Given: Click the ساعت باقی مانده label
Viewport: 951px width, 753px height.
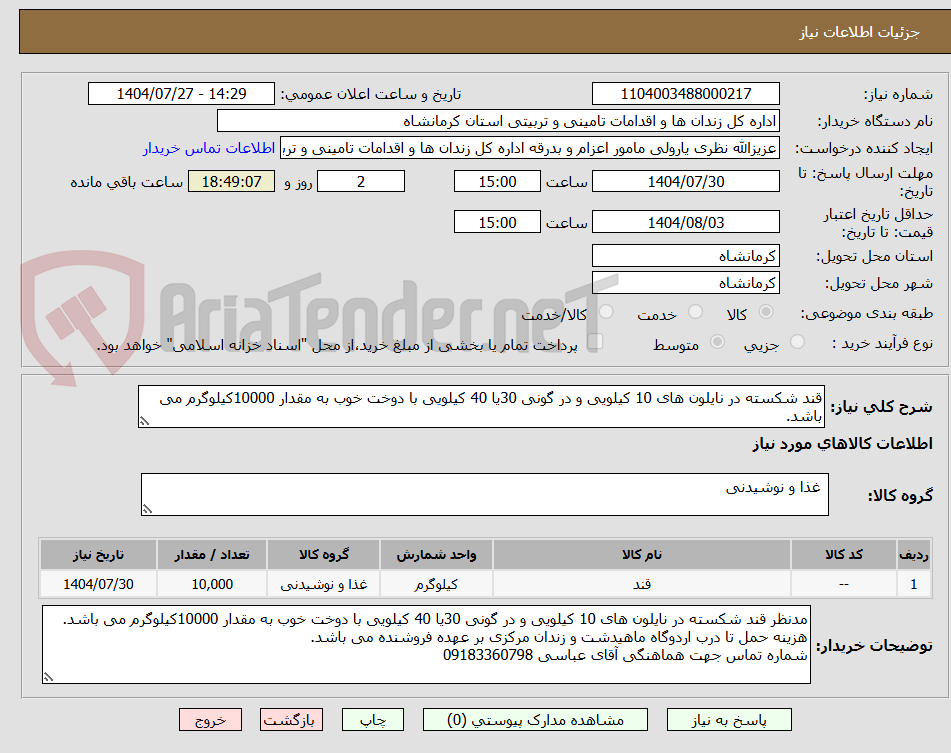Looking at the screenshot, I should (x=126, y=182).
